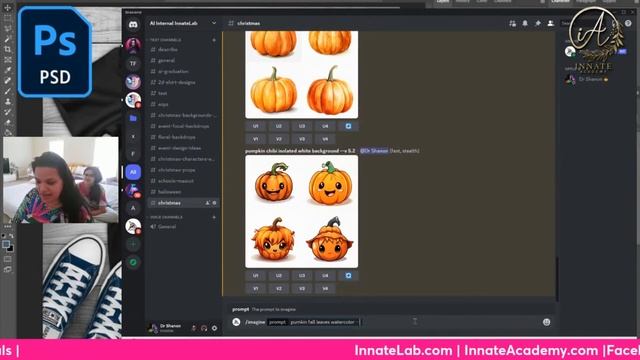Open emoji picker in message bar
This screenshot has height=360, width=640.
pyautogui.click(x=547, y=322)
